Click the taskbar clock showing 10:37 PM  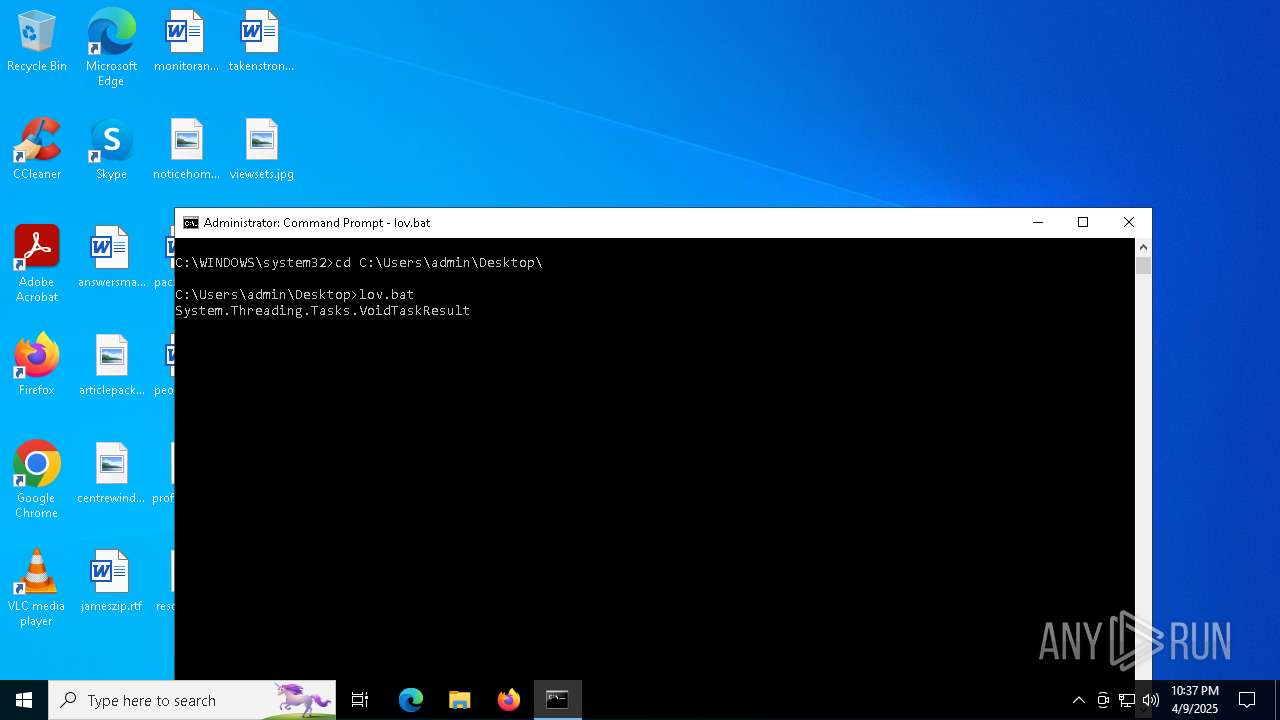(1195, 700)
